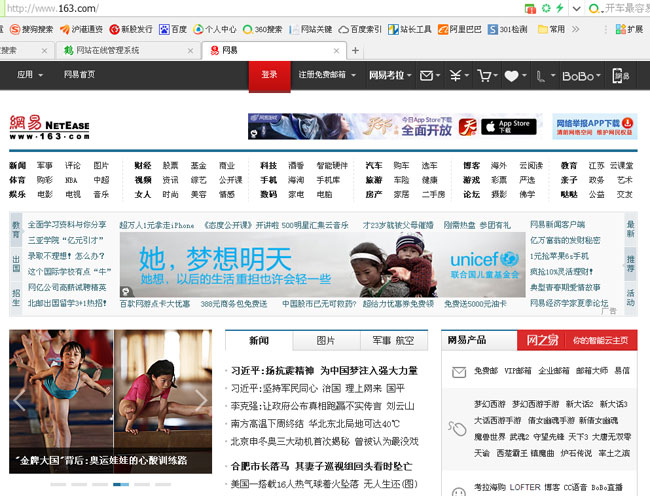Open the 阿里巴巴 bookmark

(x=460, y=29)
